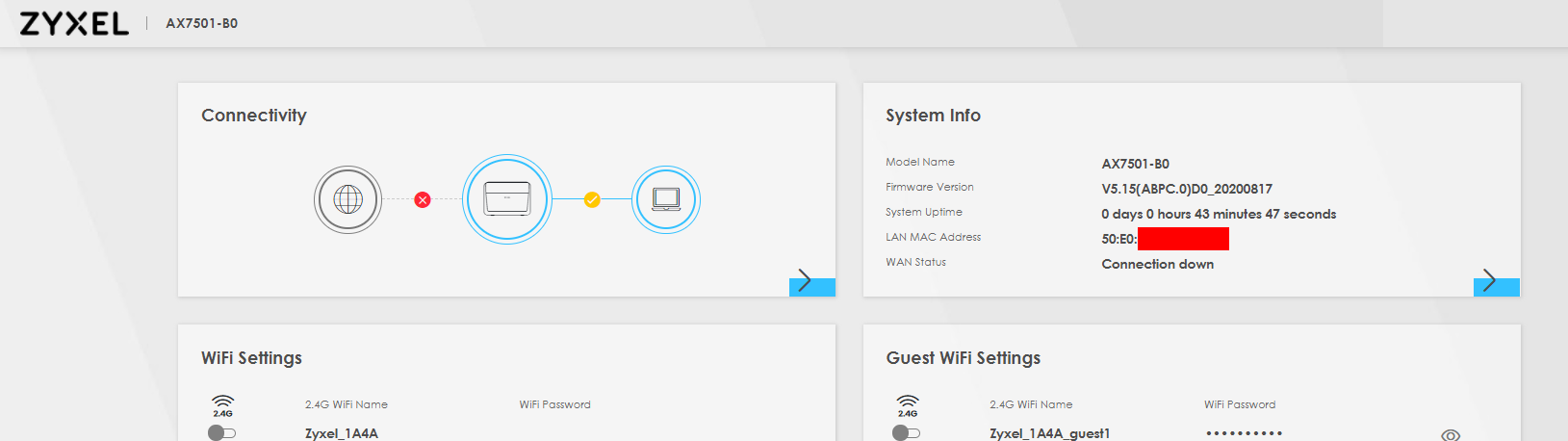
Task: Click the laptop client icon in Connectivity
Action: pyautogui.click(x=666, y=199)
